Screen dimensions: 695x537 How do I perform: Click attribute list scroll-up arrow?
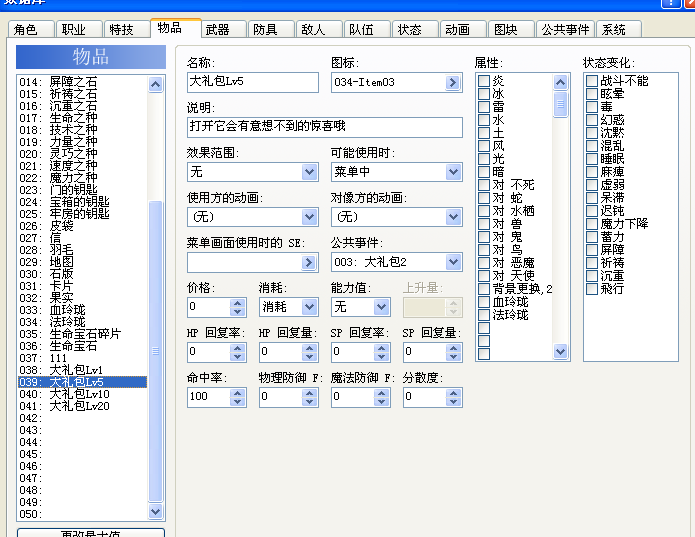point(560,82)
